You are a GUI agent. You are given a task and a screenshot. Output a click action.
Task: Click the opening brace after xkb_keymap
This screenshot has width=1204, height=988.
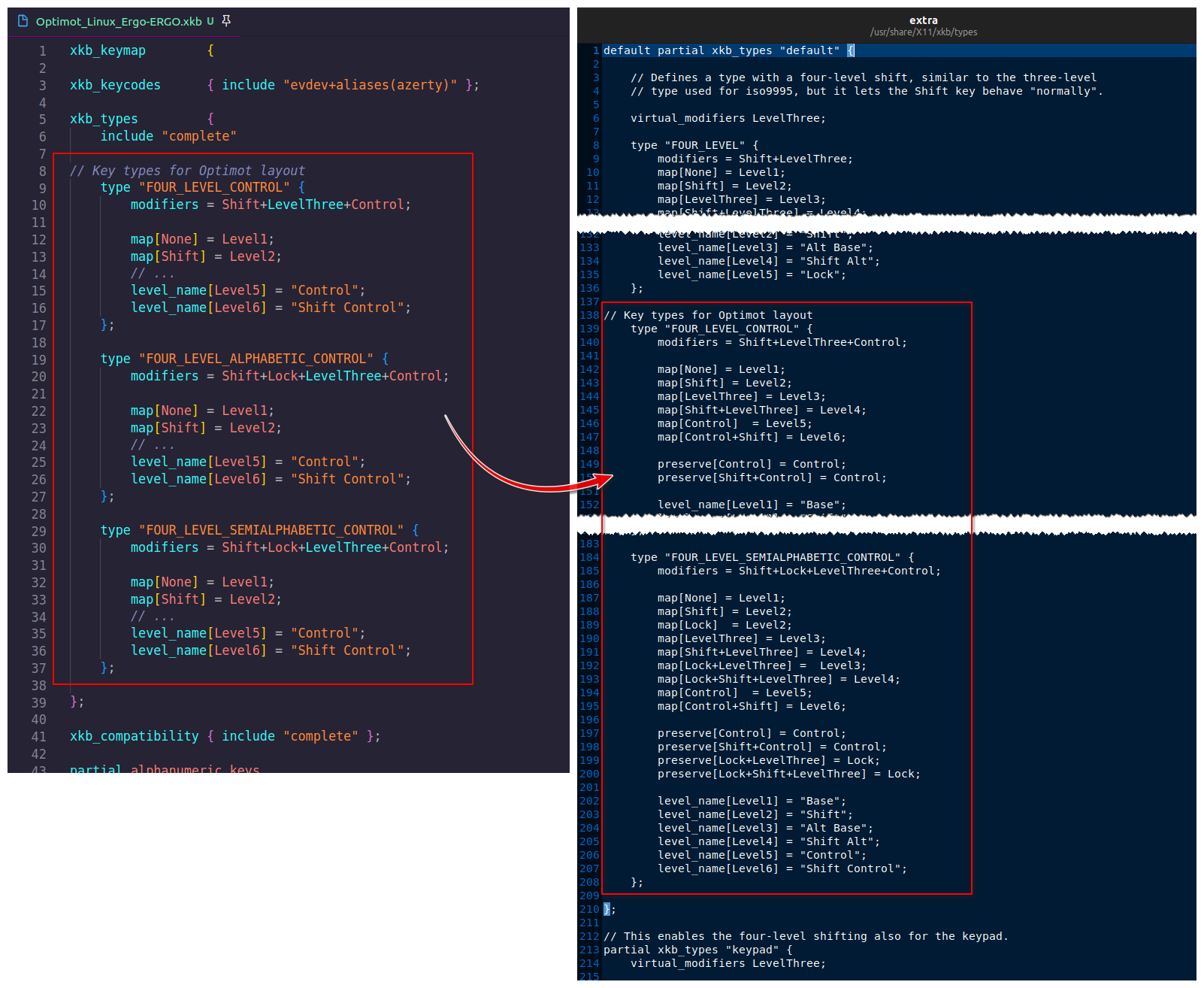click(210, 50)
